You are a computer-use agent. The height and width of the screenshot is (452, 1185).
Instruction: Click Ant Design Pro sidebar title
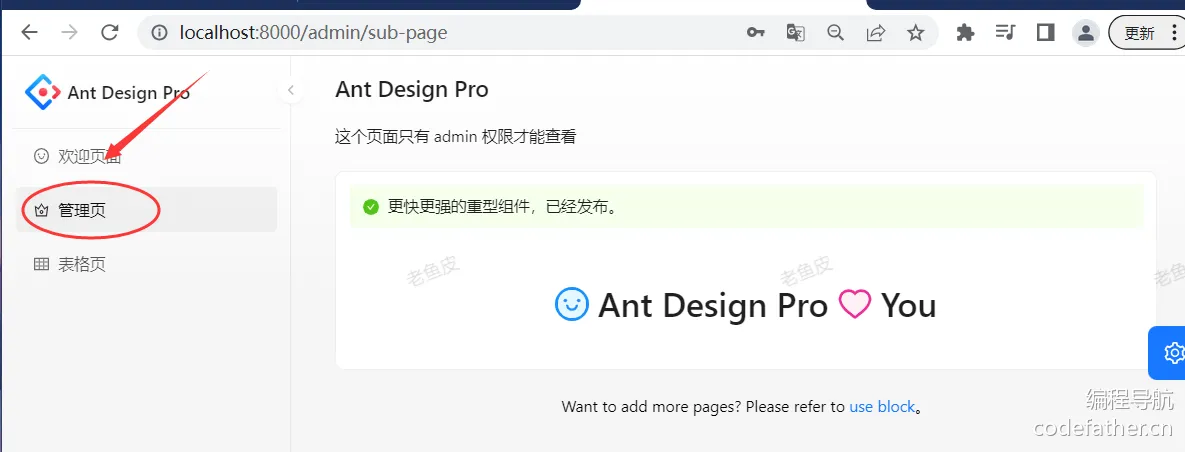(128, 93)
